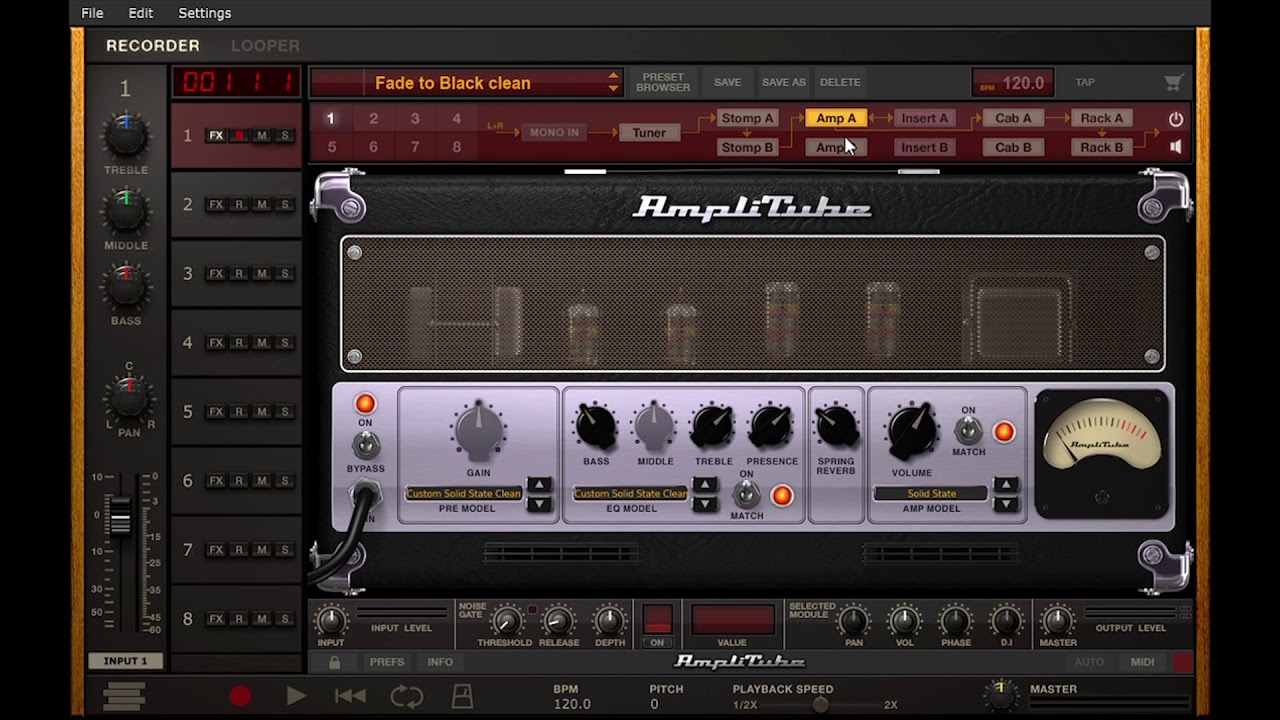
Task: Toggle the signal chain power icon
Action: pyautogui.click(x=1176, y=119)
